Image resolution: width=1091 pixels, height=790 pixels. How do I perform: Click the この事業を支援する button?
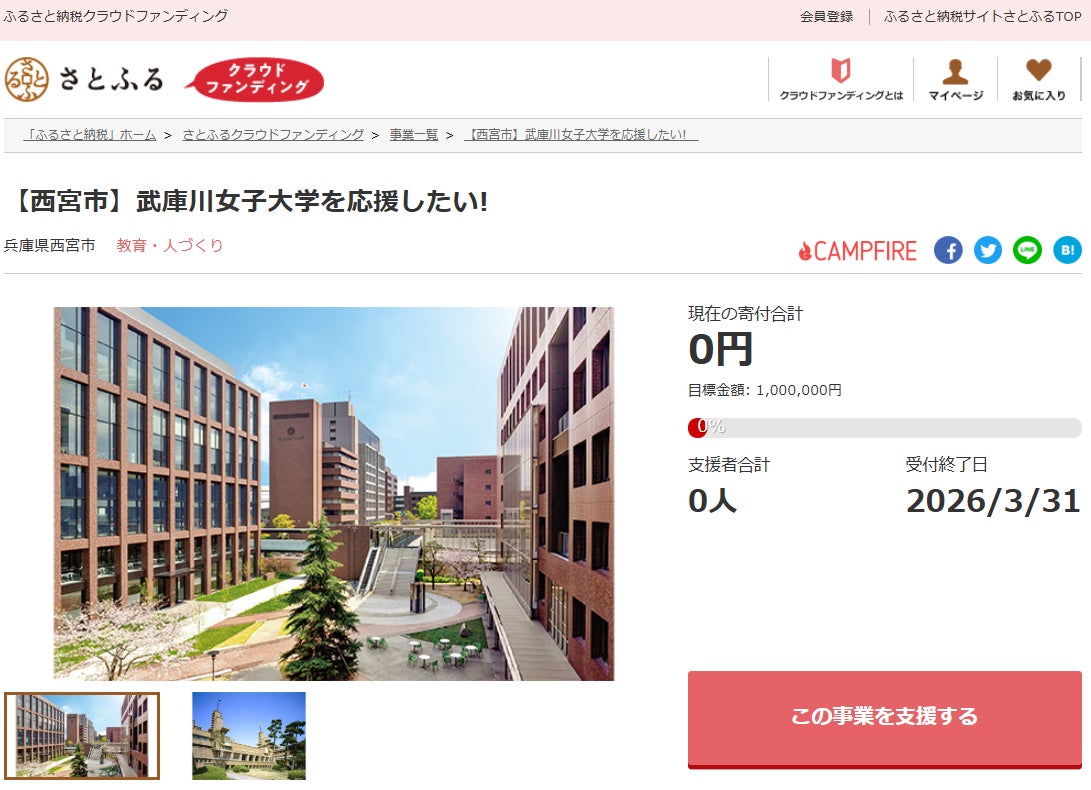[x=884, y=719]
